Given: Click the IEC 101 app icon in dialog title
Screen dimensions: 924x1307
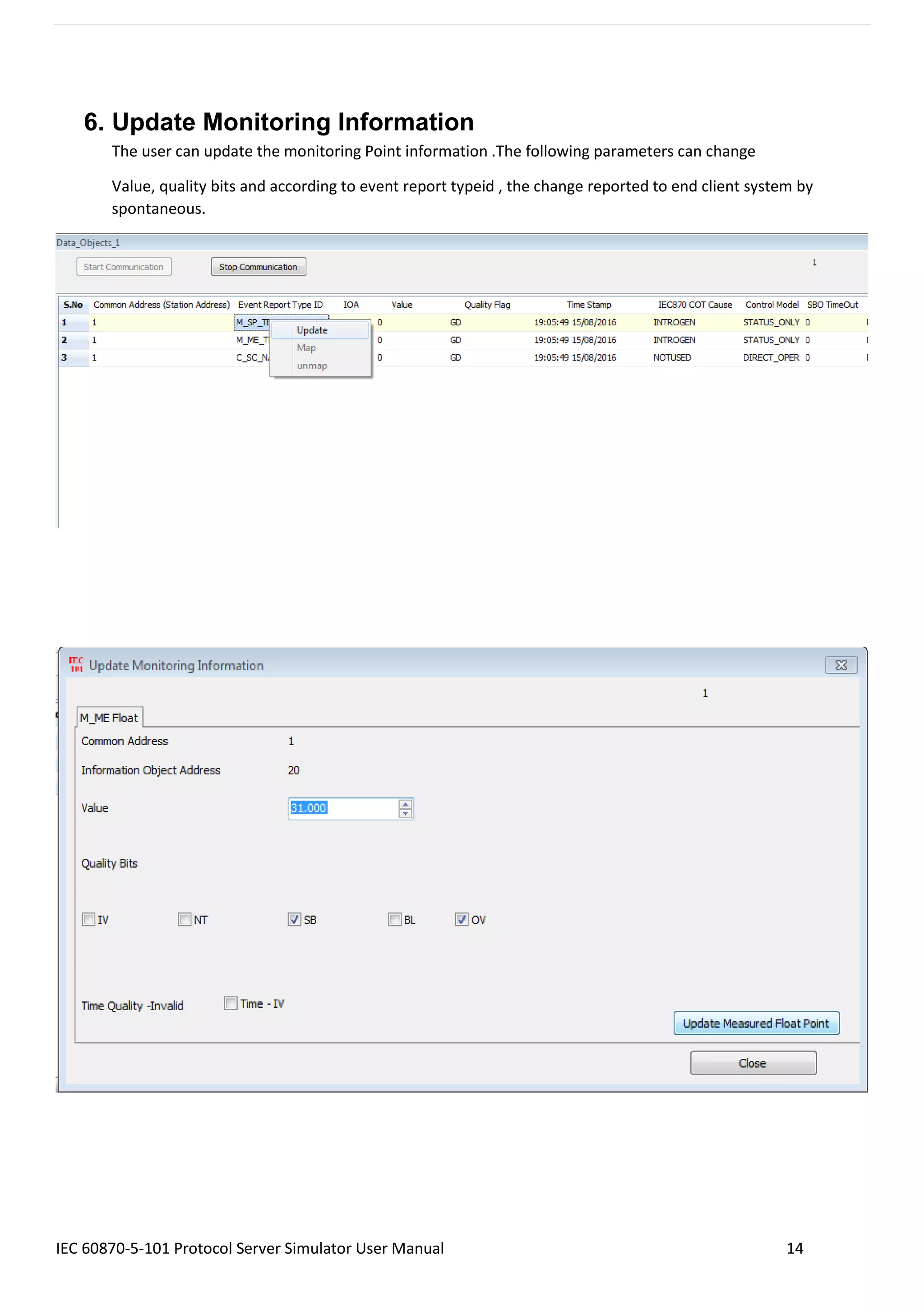Looking at the screenshot, I should coord(76,664).
